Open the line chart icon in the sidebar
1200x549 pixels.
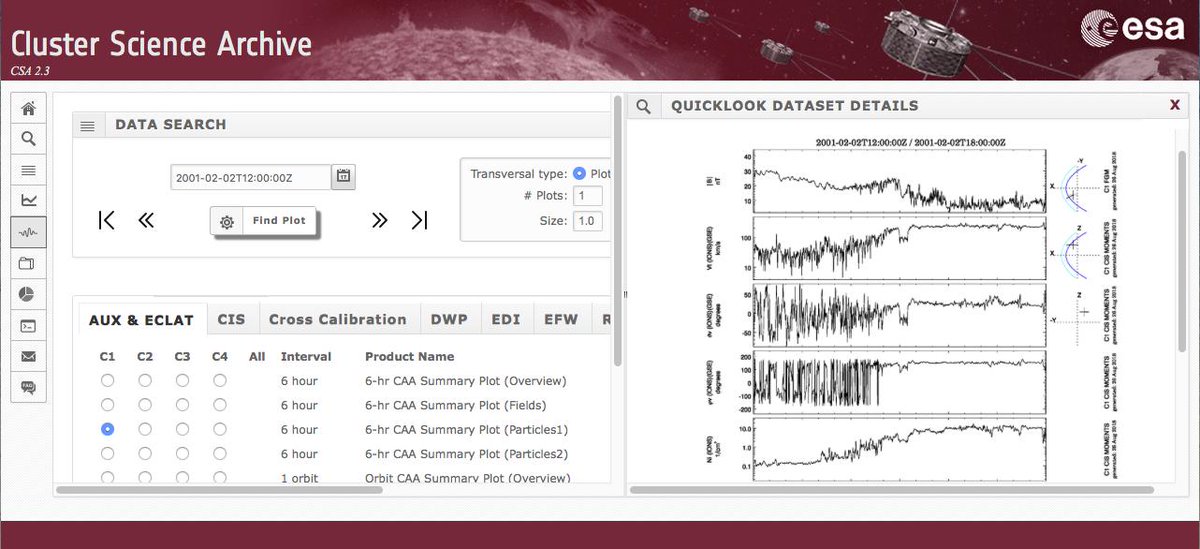point(28,201)
